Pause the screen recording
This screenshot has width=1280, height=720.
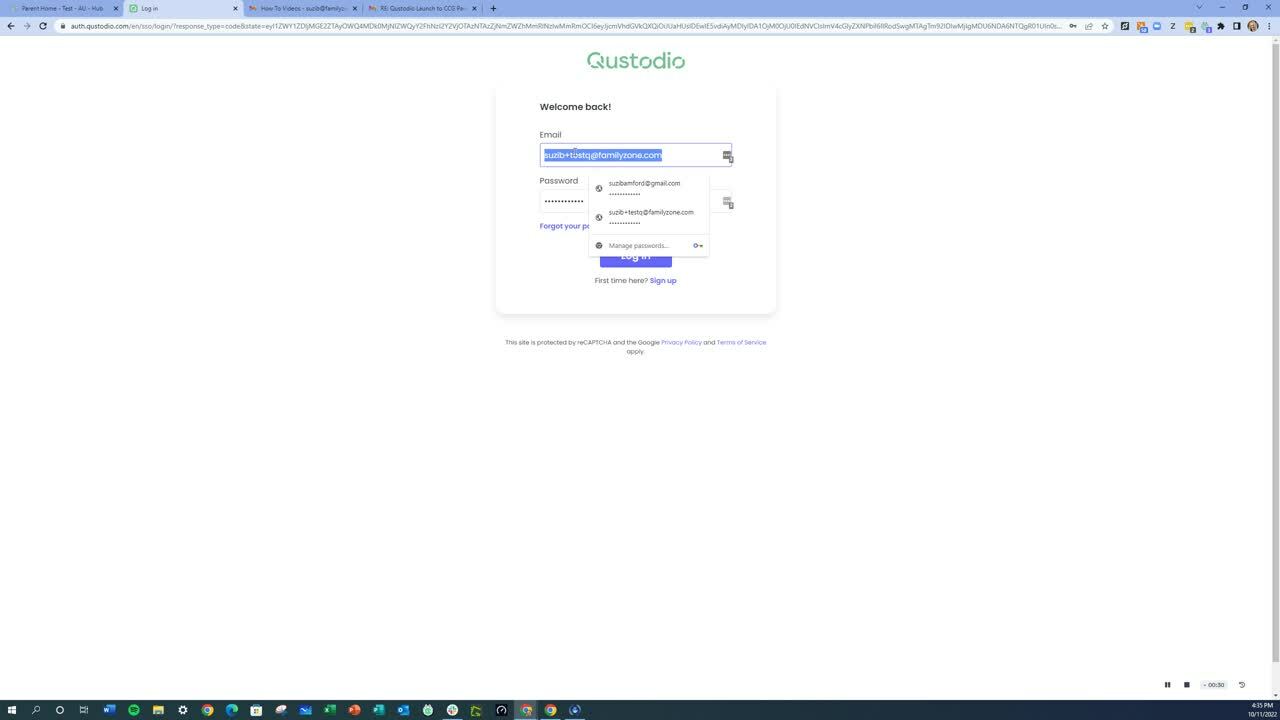click(x=1167, y=685)
